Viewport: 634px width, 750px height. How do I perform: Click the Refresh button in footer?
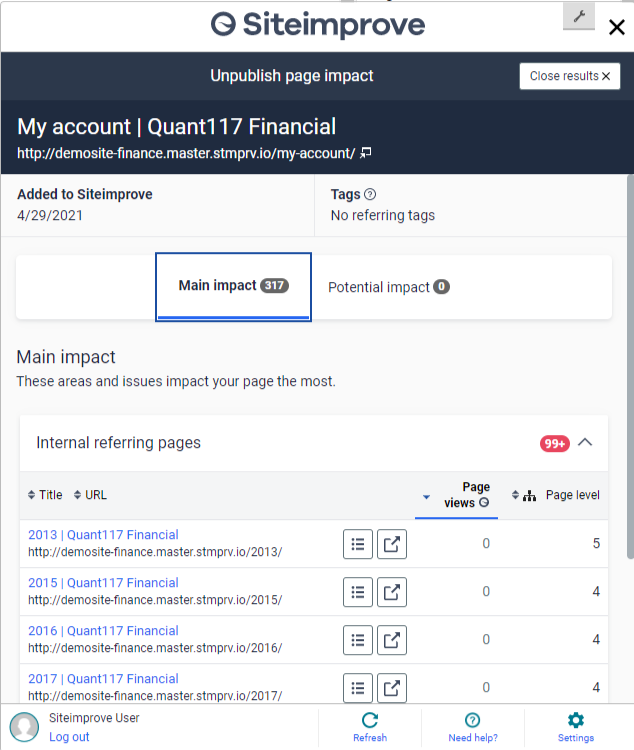click(x=370, y=727)
